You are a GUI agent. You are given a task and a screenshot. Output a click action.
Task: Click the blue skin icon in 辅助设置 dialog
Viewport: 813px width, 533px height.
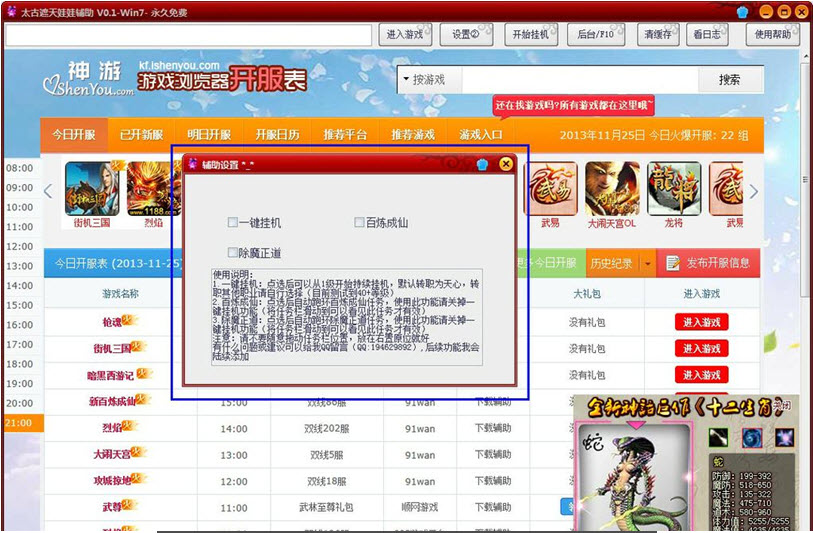click(x=482, y=164)
